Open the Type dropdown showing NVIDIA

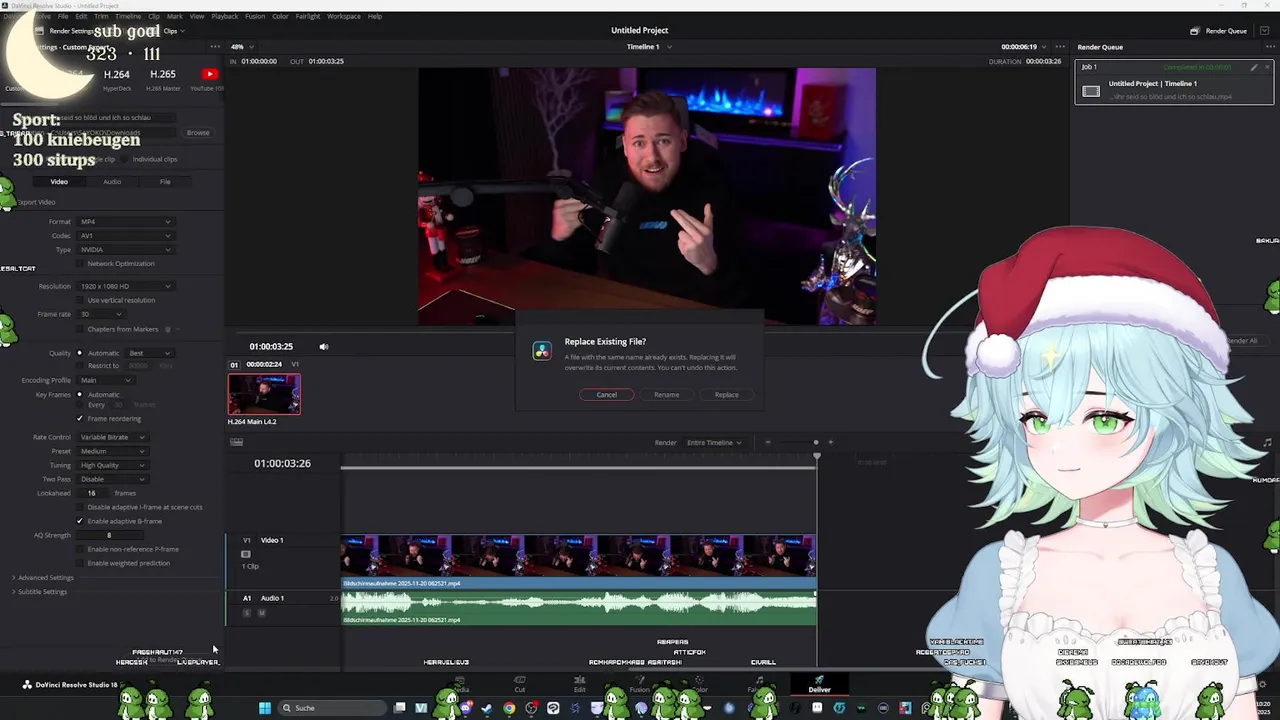[125, 250]
